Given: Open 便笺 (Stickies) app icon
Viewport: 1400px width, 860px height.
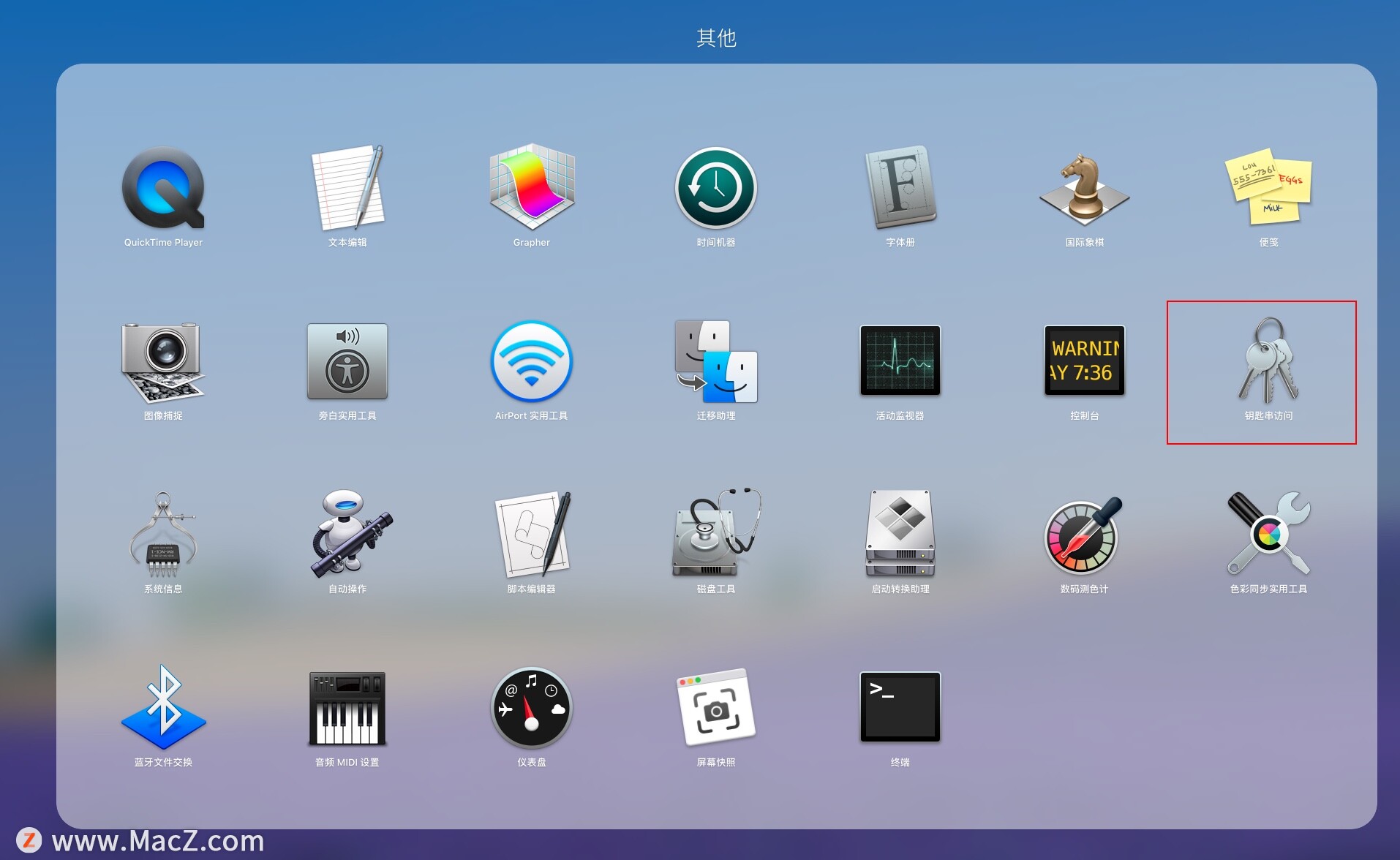Looking at the screenshot, I should click(1269, 186).
